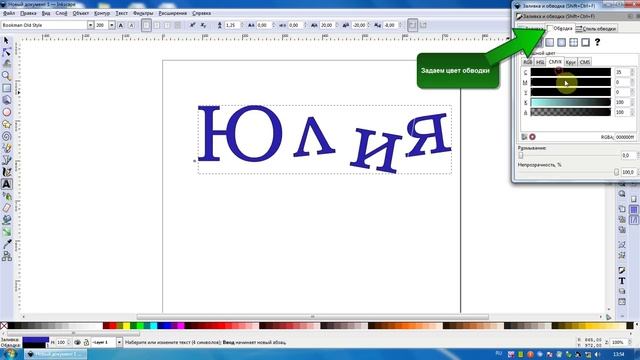Select the Selector arrow tool
This screenshot has width=640, height=360.
tap(6, 40)
